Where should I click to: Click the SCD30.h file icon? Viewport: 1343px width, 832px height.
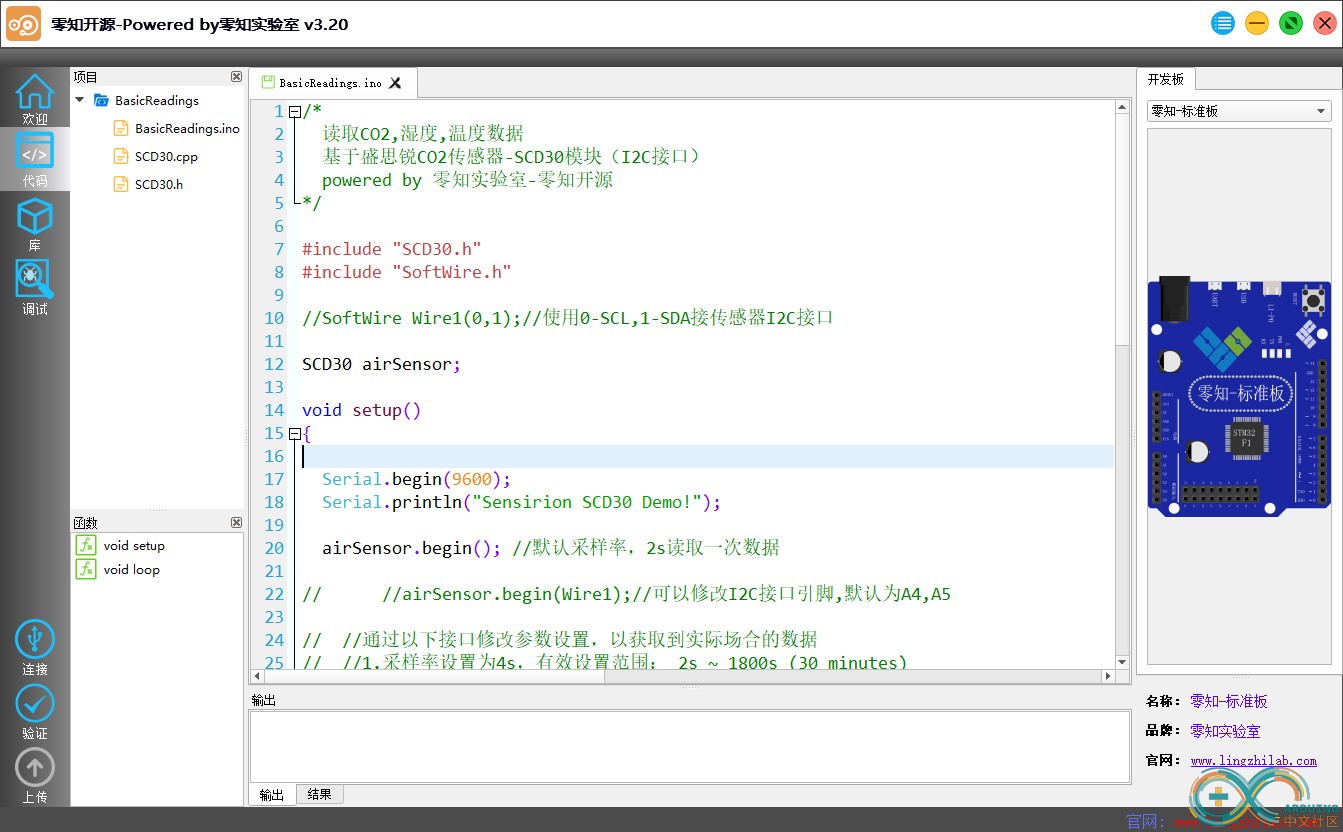pos(121,184)
